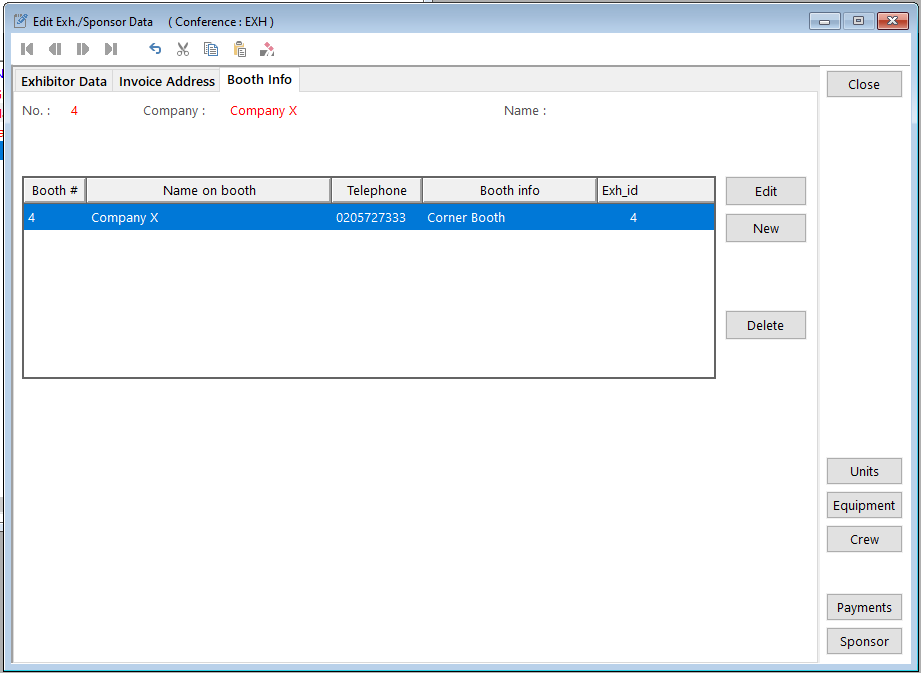Click the Name on booth column header
The width and height of the screenshot is (921, 673).
pyautogui.click(x=209, y=191)
